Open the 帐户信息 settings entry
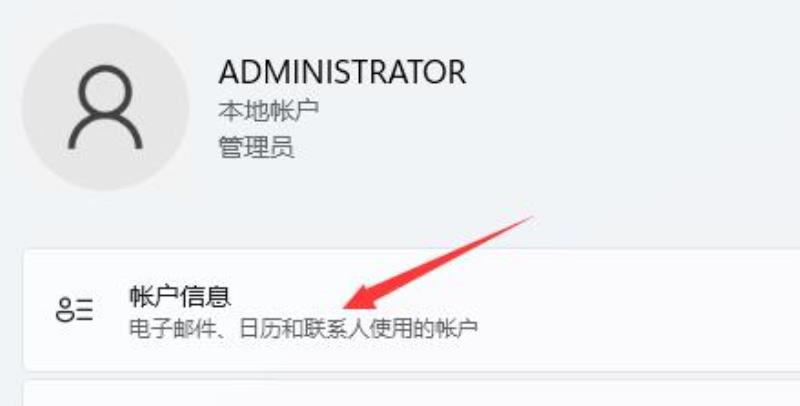Screen dimensions: 800x406 (x=412, y=310)
